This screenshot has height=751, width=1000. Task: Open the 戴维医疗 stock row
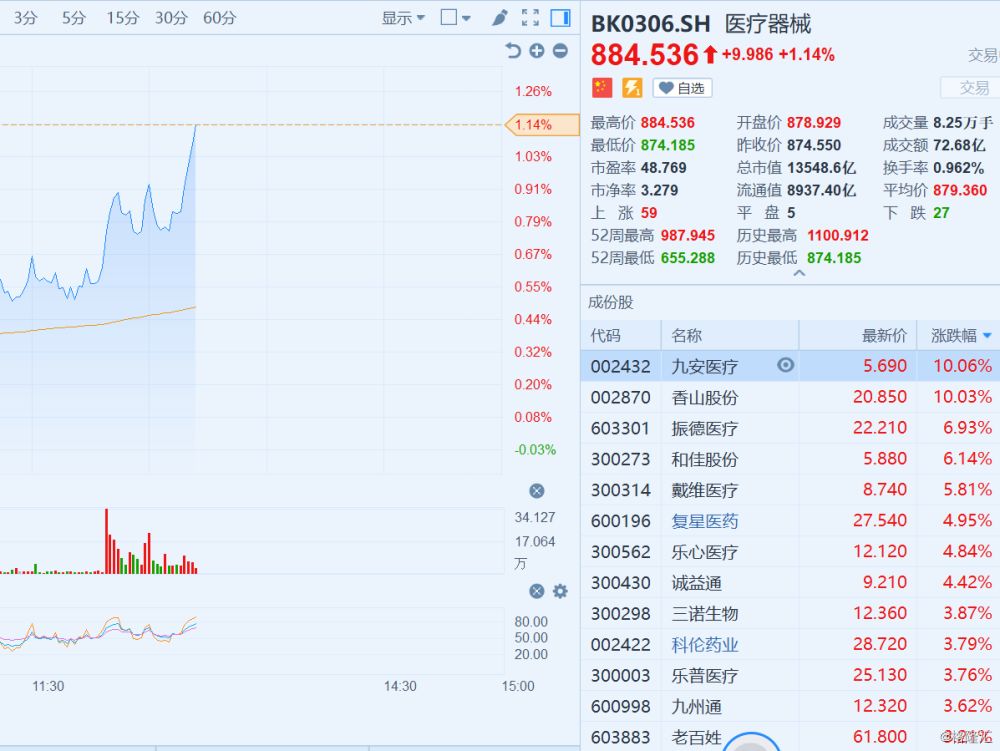(x=790, y=490)
